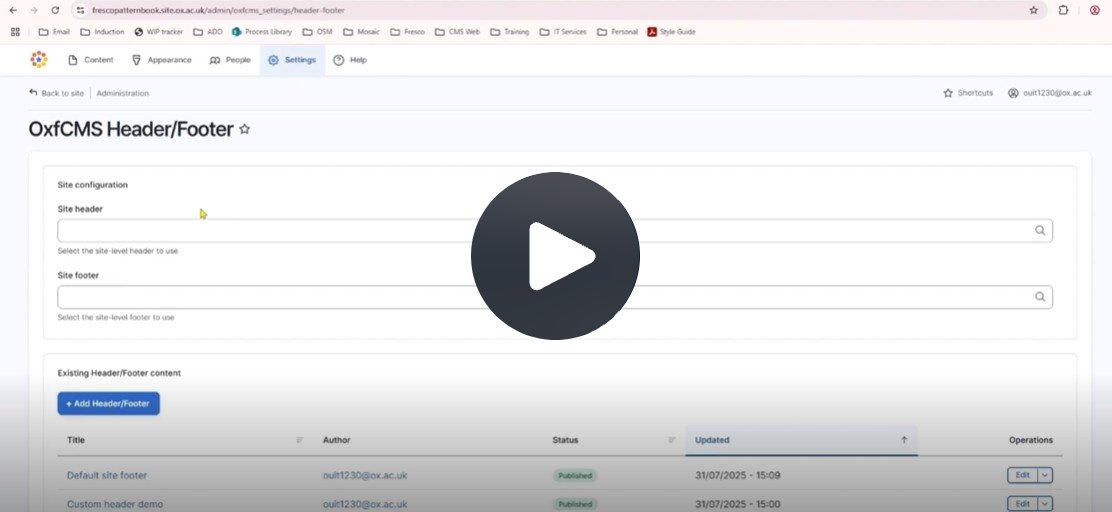Open the ouit1230@ox.ac.uk user account menu
Viewport: 1112px width, 512px height.
tap(1050, 93)
